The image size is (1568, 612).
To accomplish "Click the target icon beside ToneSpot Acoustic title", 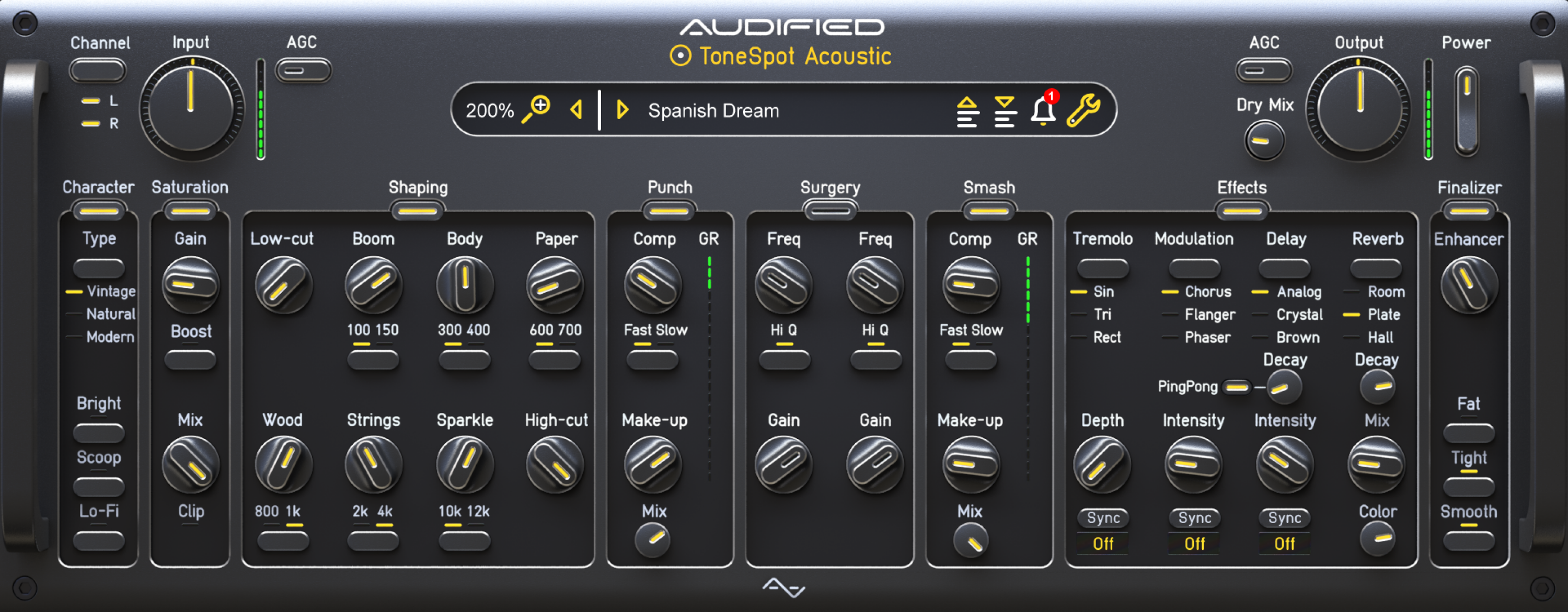I will pos(680,56).
